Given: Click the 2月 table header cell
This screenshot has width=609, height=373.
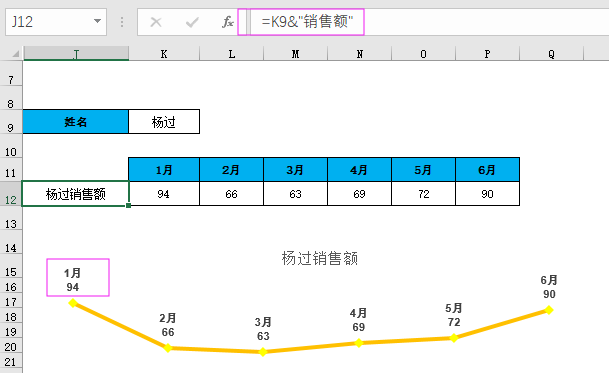Looking at the screenshot, I should click(x=231, y=170).
